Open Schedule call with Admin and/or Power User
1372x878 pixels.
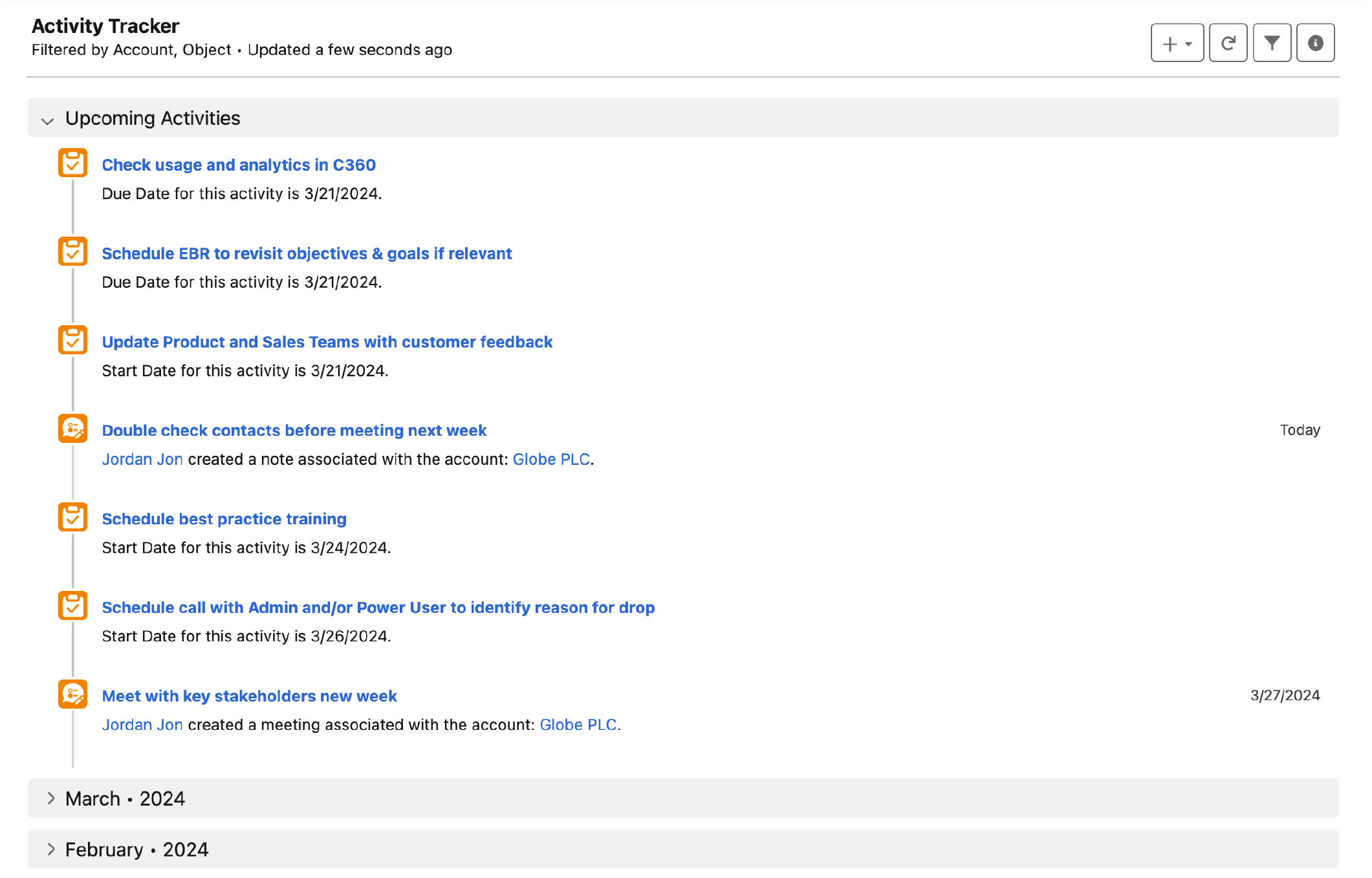point(378,608)
